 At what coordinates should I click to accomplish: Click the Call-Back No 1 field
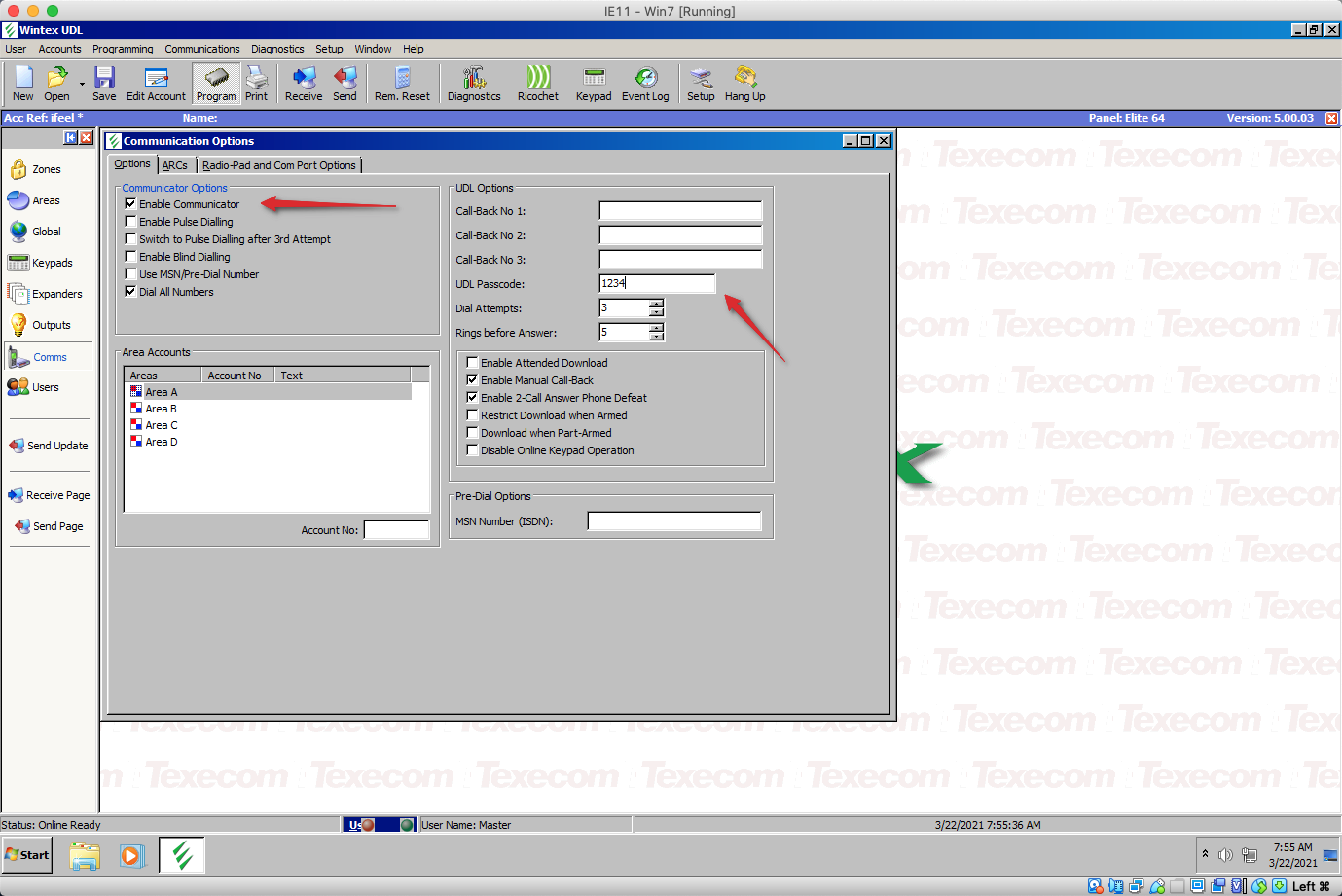pos(680,211)
